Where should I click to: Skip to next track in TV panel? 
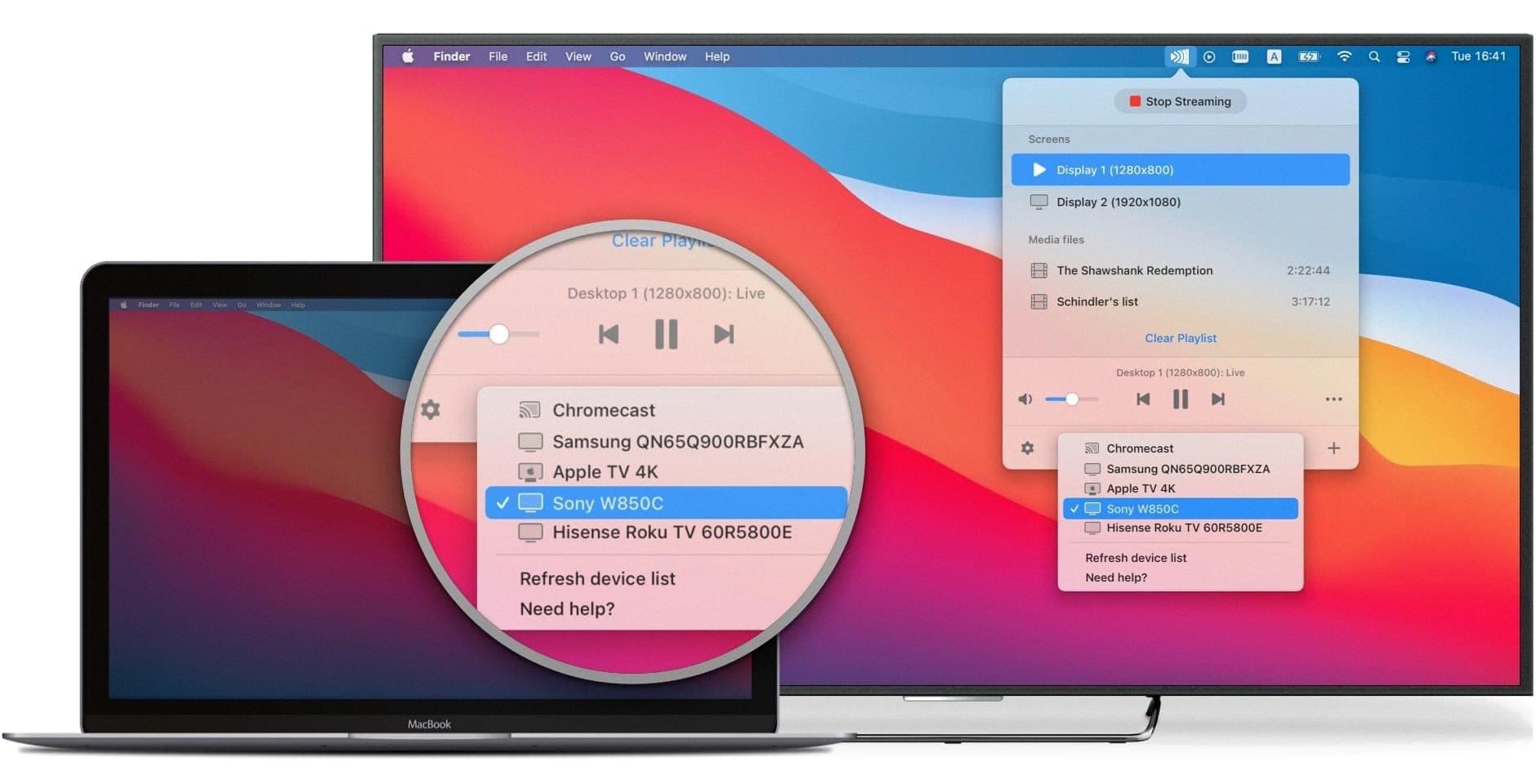(1218, 399)
